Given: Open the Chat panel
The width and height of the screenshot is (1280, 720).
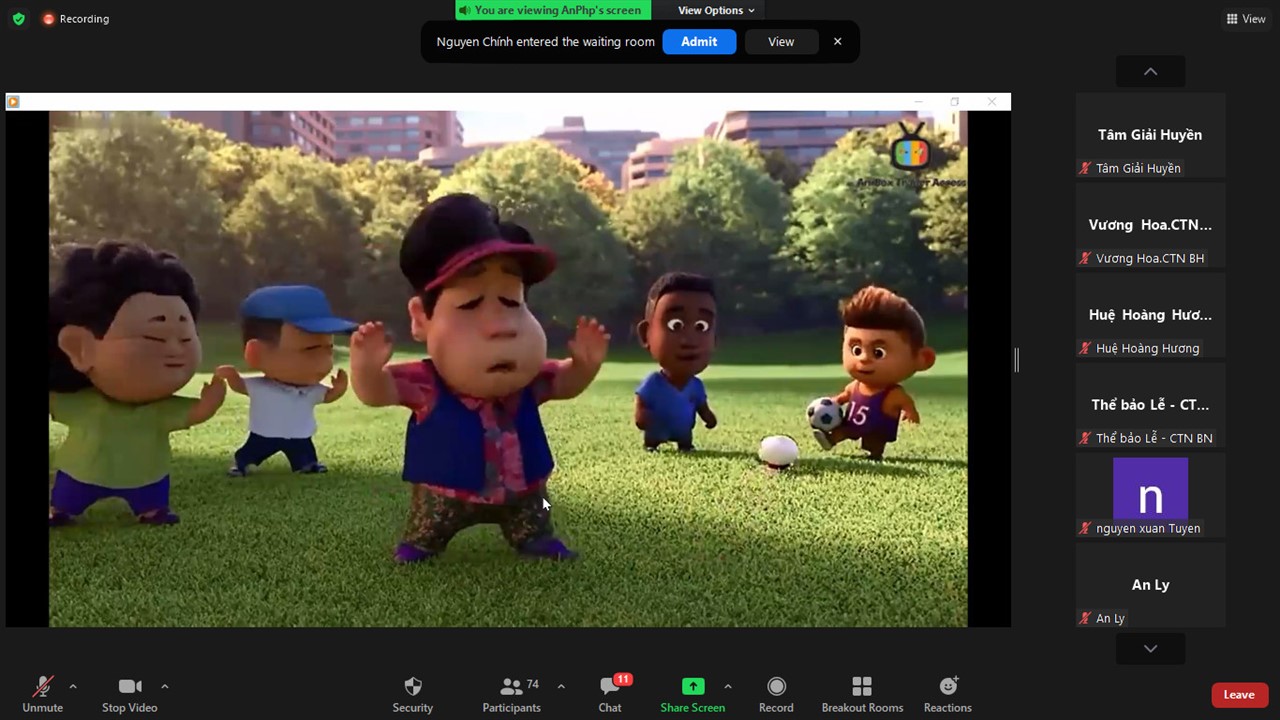Looking at the screenshot, I should coord(610,694).
